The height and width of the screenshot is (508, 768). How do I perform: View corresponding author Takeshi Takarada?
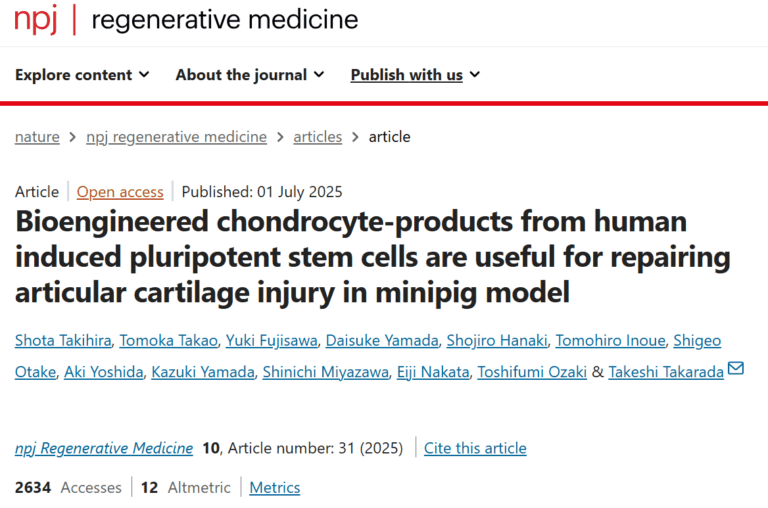pos(671,371)
